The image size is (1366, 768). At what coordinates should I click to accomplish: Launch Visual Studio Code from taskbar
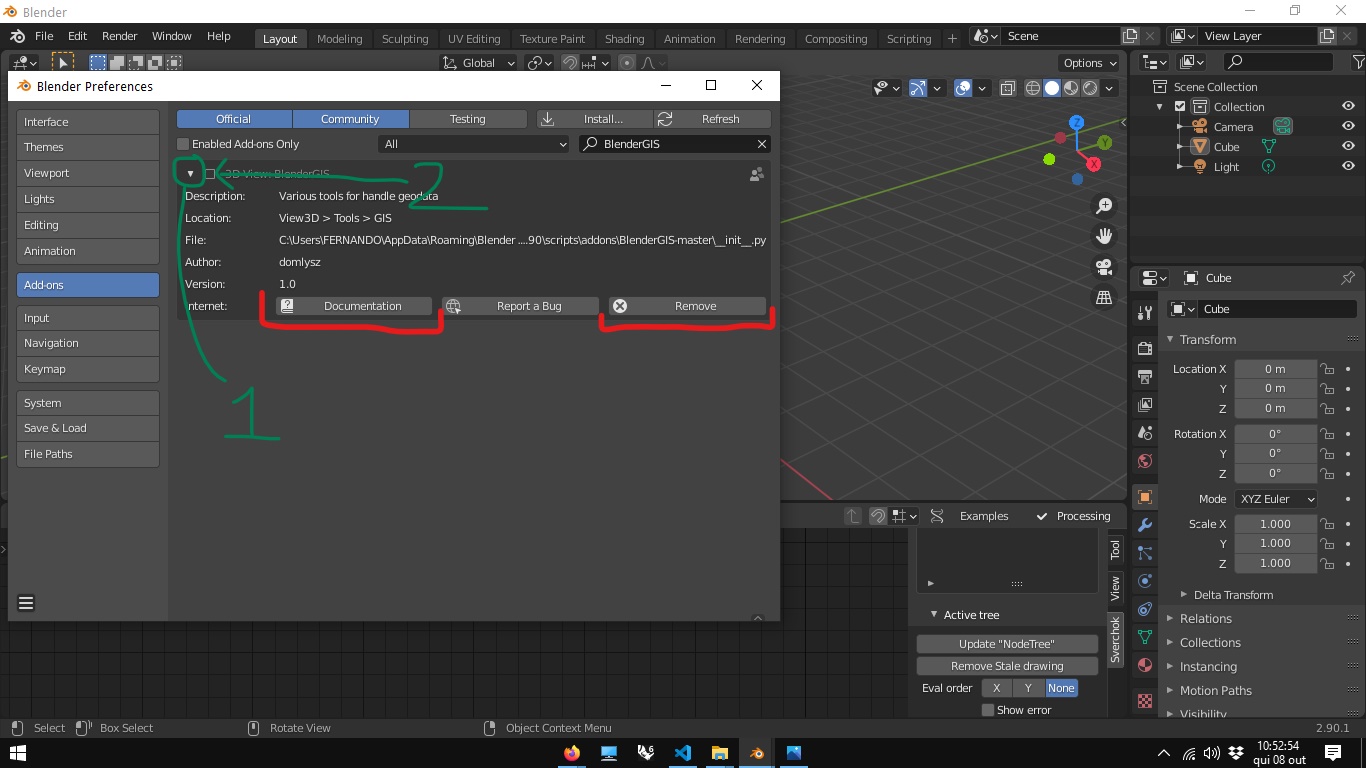[683, 753]
